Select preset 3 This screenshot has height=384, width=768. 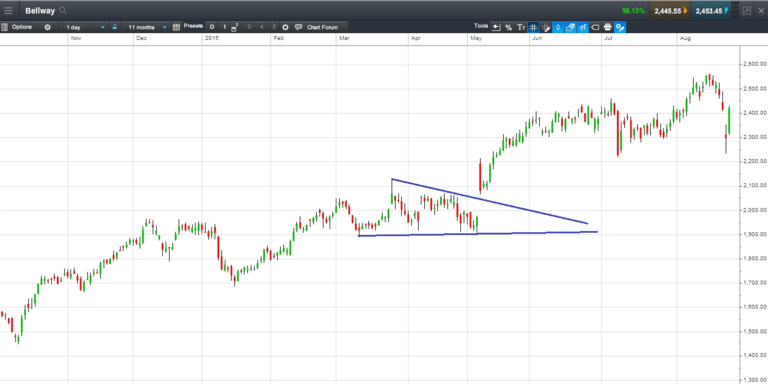[x=249, y=27]
